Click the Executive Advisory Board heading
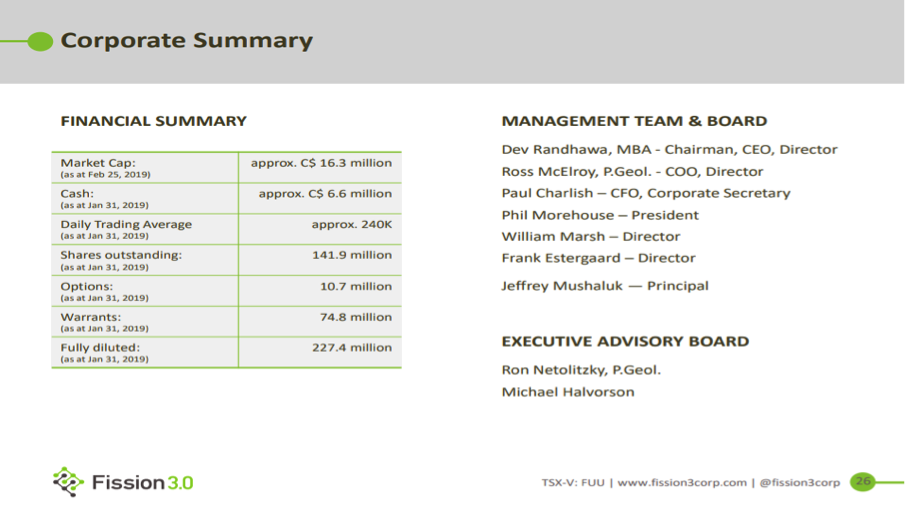905x509 pixels. [x=625, y=341]
